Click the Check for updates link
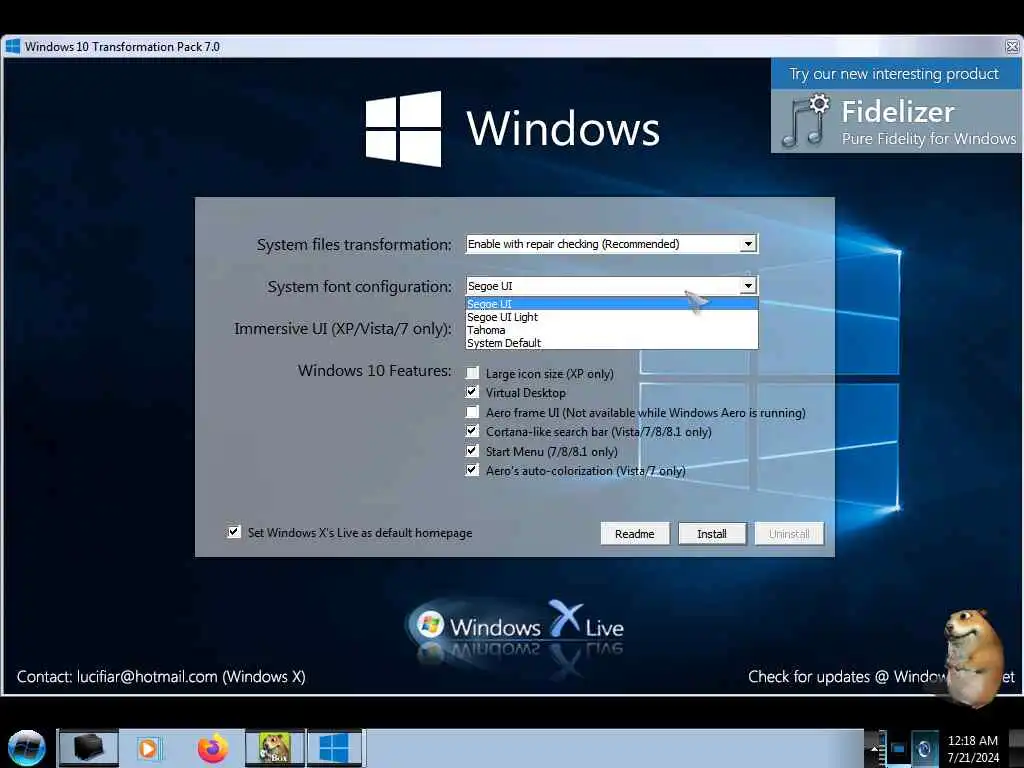1024x768 pixels. pos(882,677)
